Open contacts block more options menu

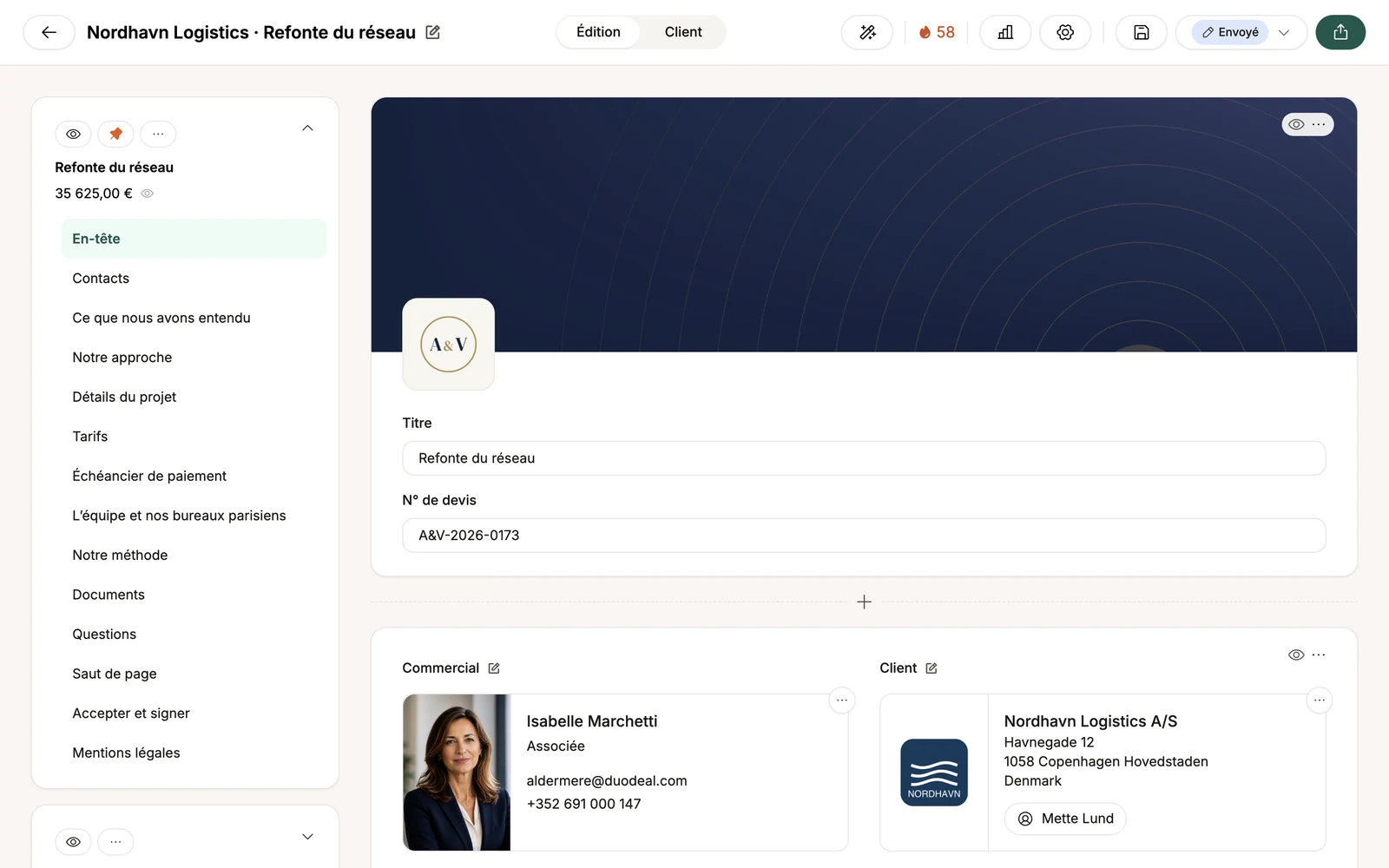click(x=1320, y=654)
